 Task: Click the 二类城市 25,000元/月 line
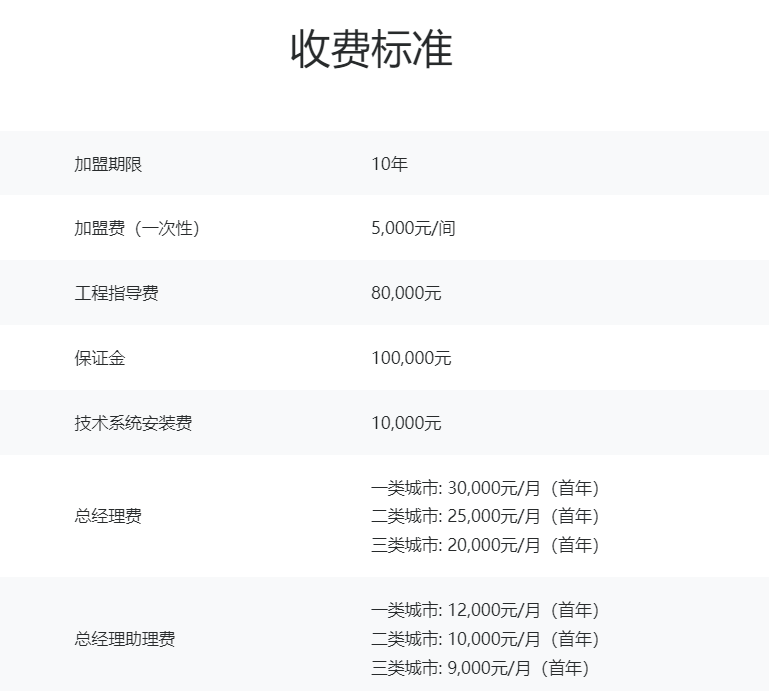click(485, 517)
